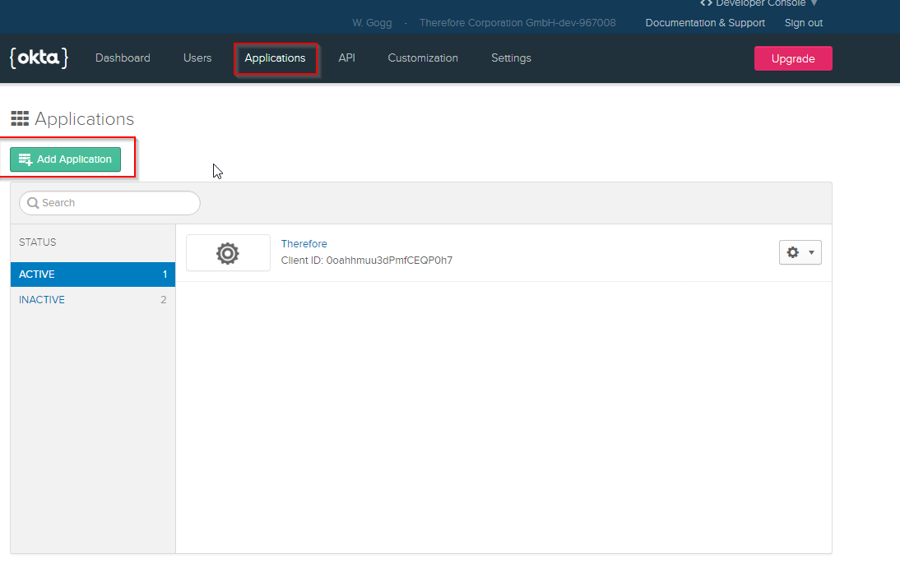Click the search magnifier icon
Screen dimensions: 900x572
pyautogui.click(x=33, y=203)
